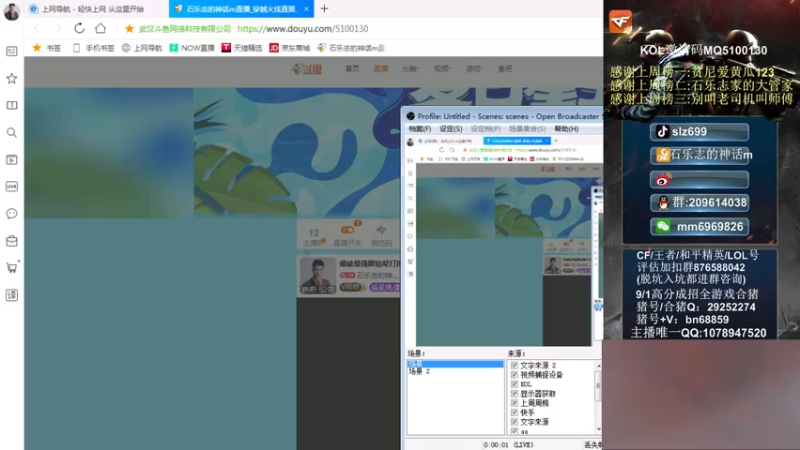Open OBS 场景集合(S) menu
The width and height of the screenshot is (800, 450).
coord(528,129)
